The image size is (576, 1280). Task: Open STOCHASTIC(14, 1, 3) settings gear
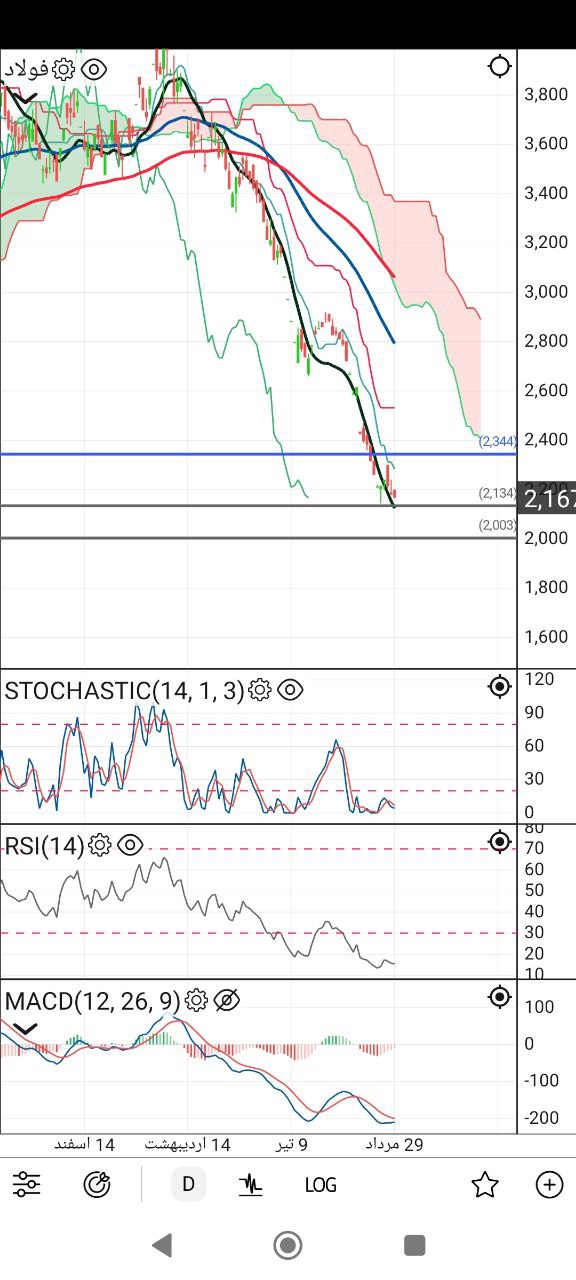pyautogui.click(x=259, y=690)
